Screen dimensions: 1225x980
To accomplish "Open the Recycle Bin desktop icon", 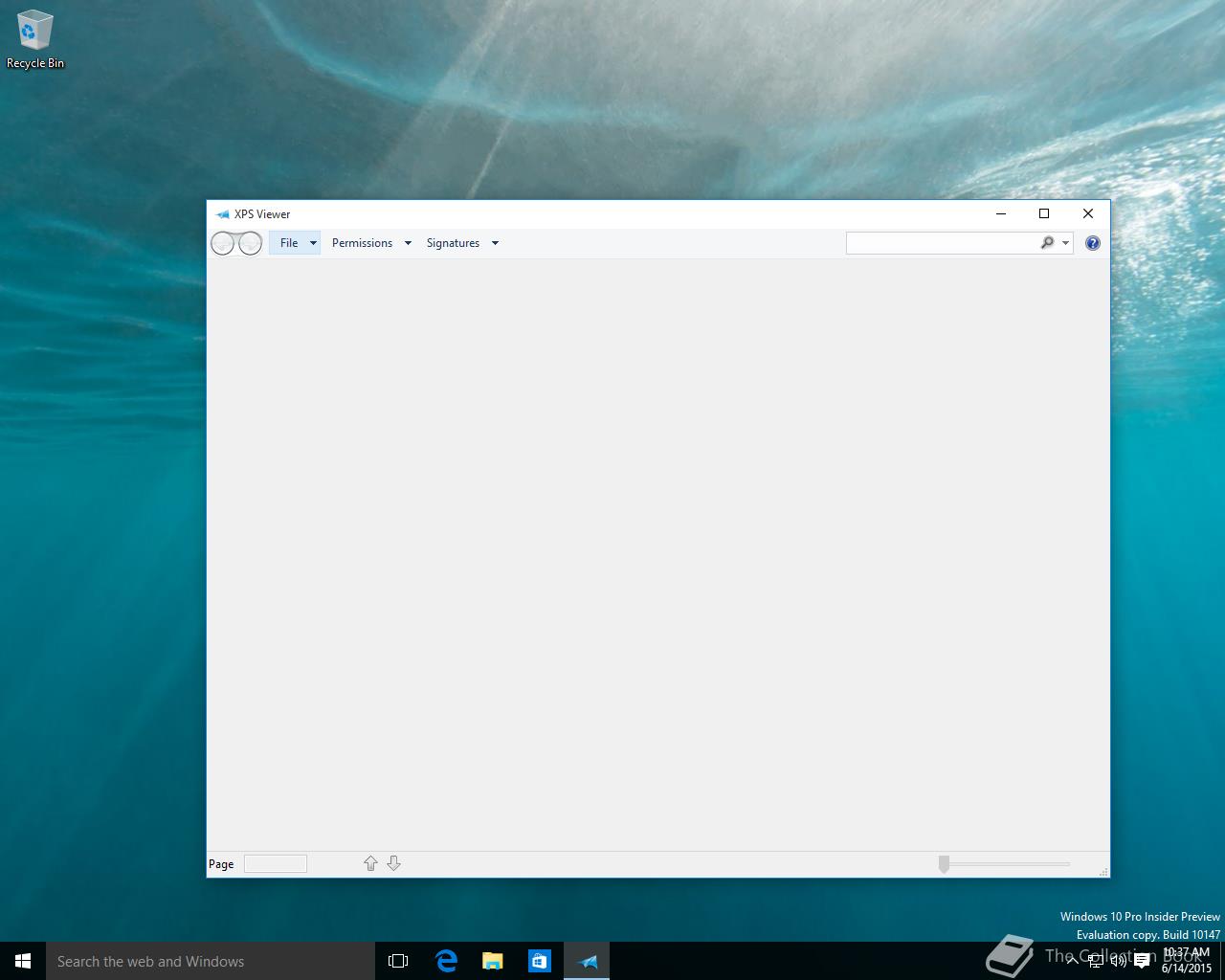I will click(x=35, y=39).
